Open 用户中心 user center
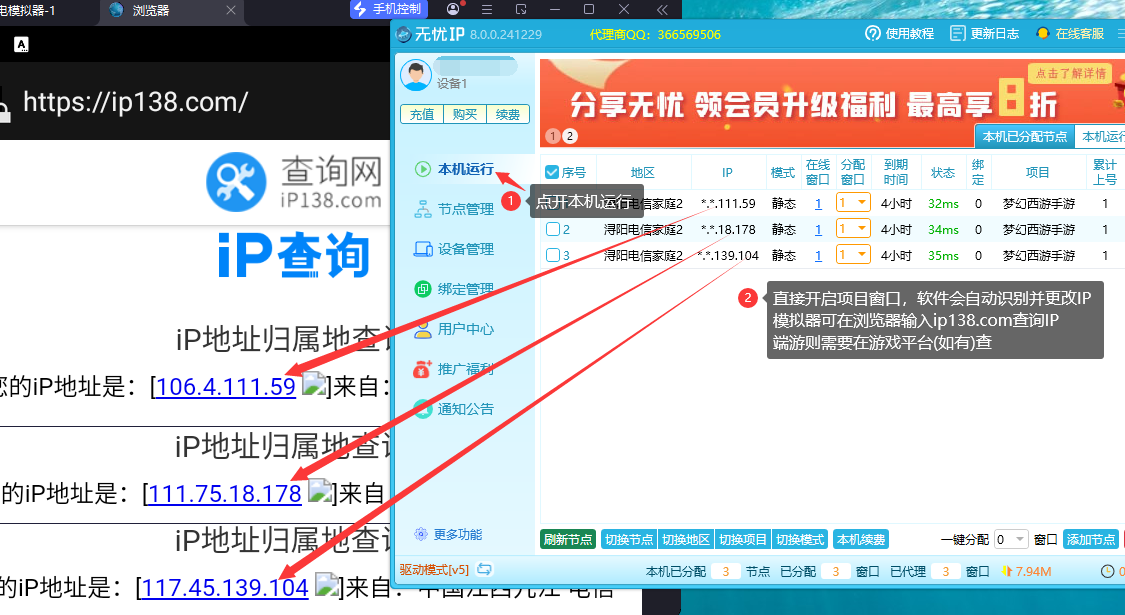Screen dimensions: 1125x615 (454, 329)
